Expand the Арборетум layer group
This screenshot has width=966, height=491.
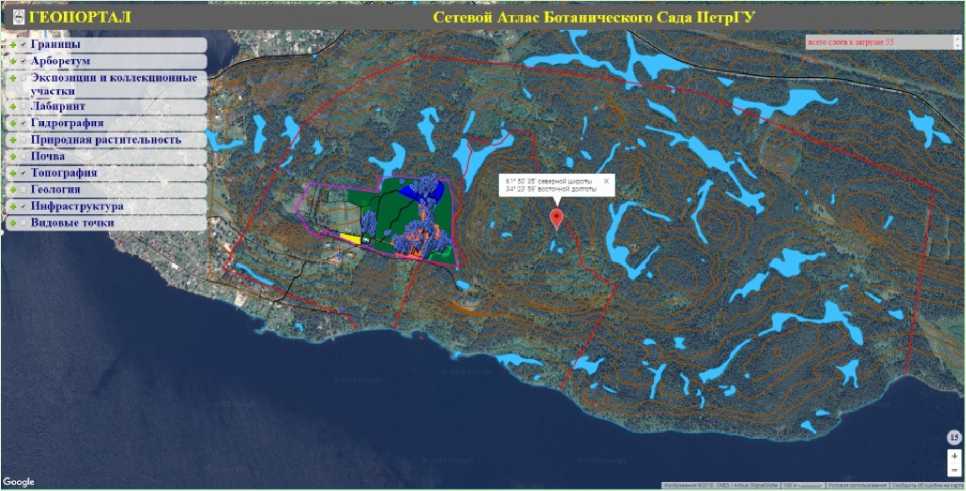coord(12,61)
